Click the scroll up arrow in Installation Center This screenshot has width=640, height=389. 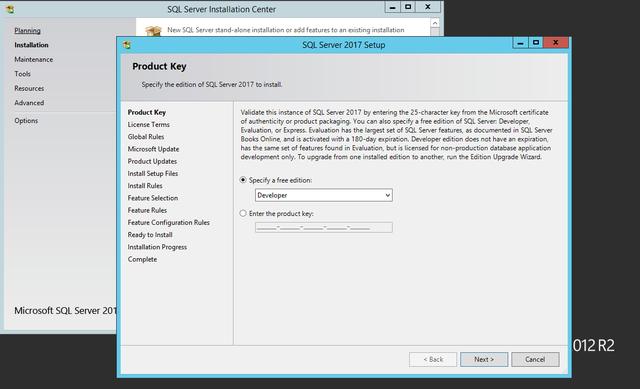coord(435,23)
